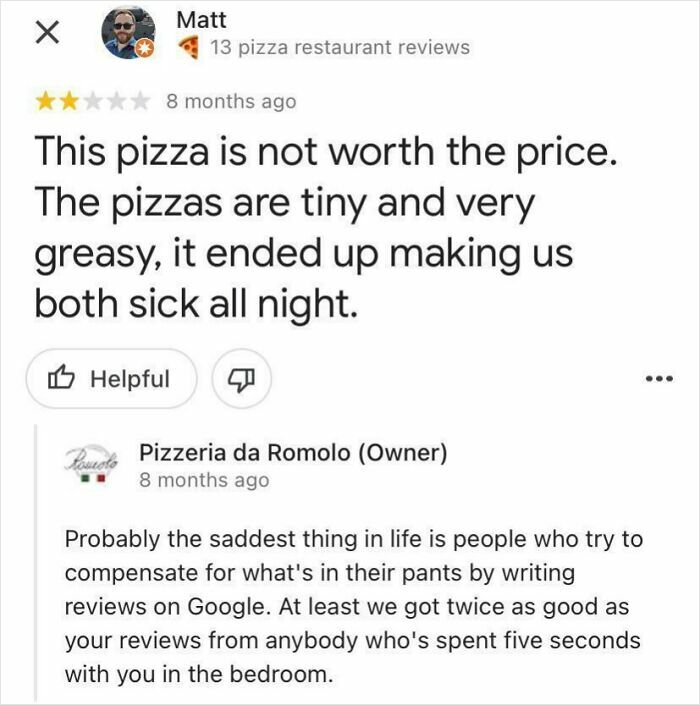Click the review's 8 months ago timestamp
700x705 pixels.
pyautogui.click(x=231, y=101)
